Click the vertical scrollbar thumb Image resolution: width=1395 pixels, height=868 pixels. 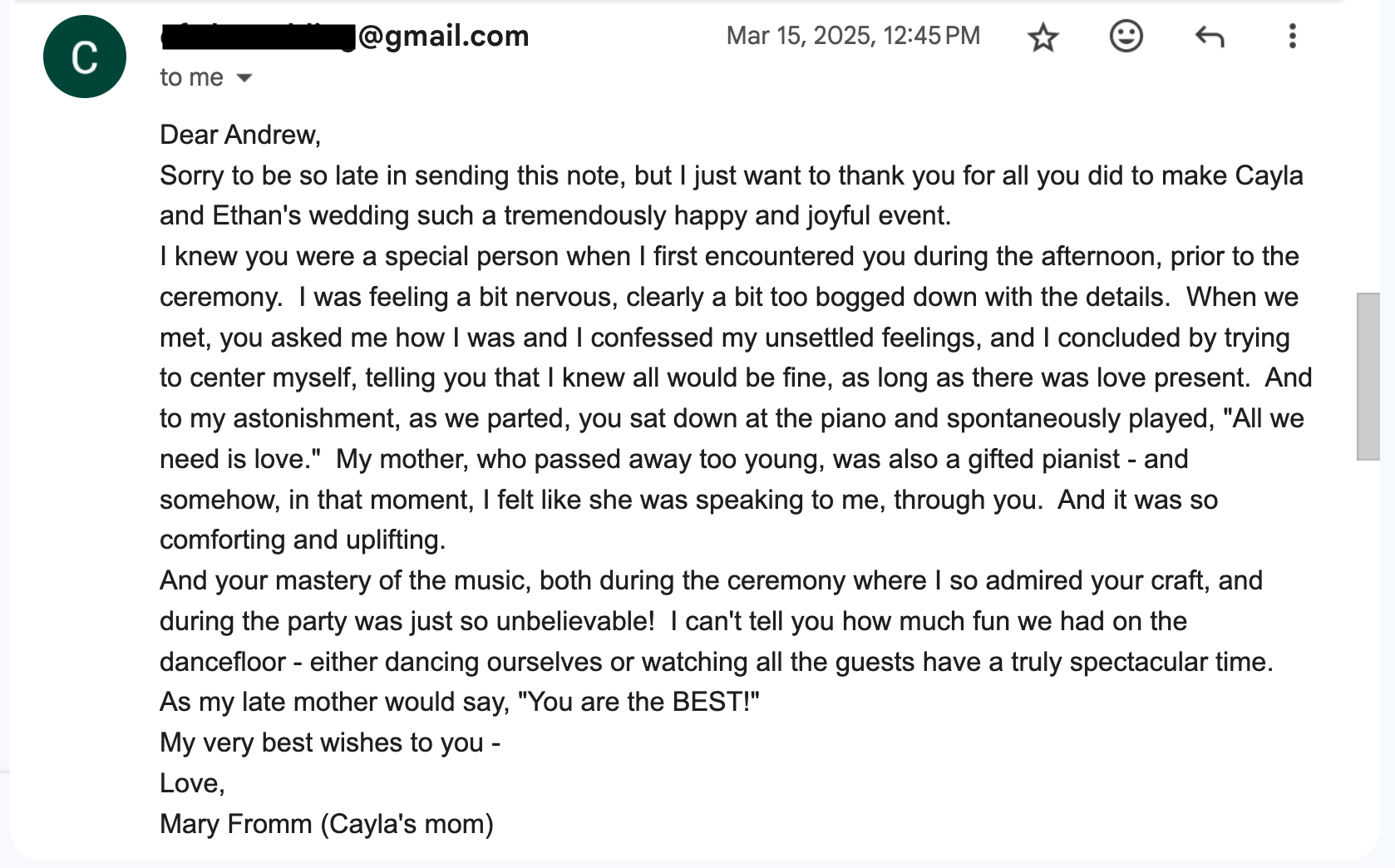click(x=1368, y=376)
